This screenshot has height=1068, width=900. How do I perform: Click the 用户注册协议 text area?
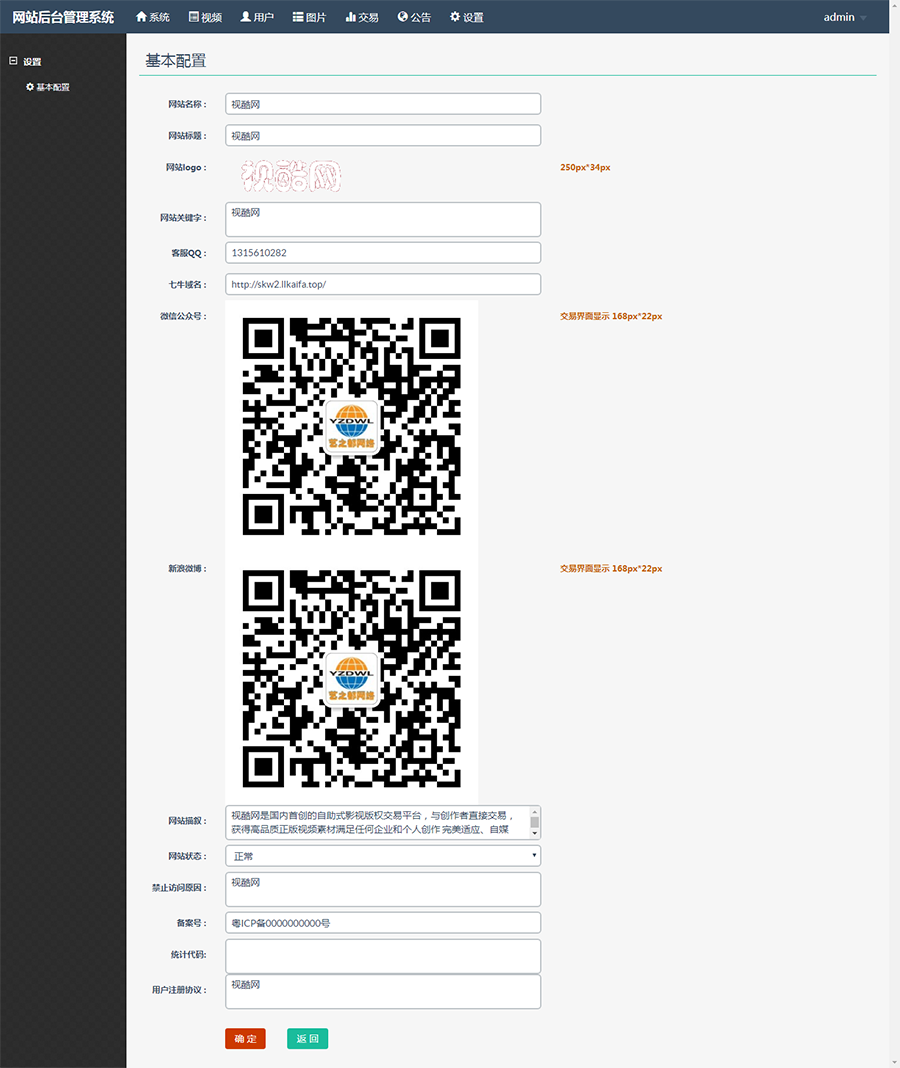tap(383, 991)
